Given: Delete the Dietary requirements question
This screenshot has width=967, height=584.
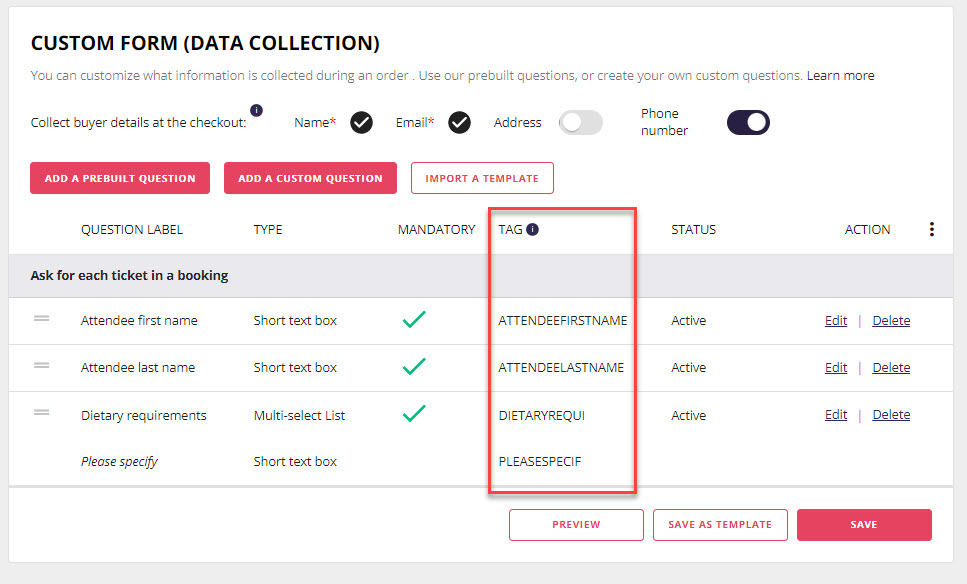Looking at the screenshot, I should [x=891, y=414].
